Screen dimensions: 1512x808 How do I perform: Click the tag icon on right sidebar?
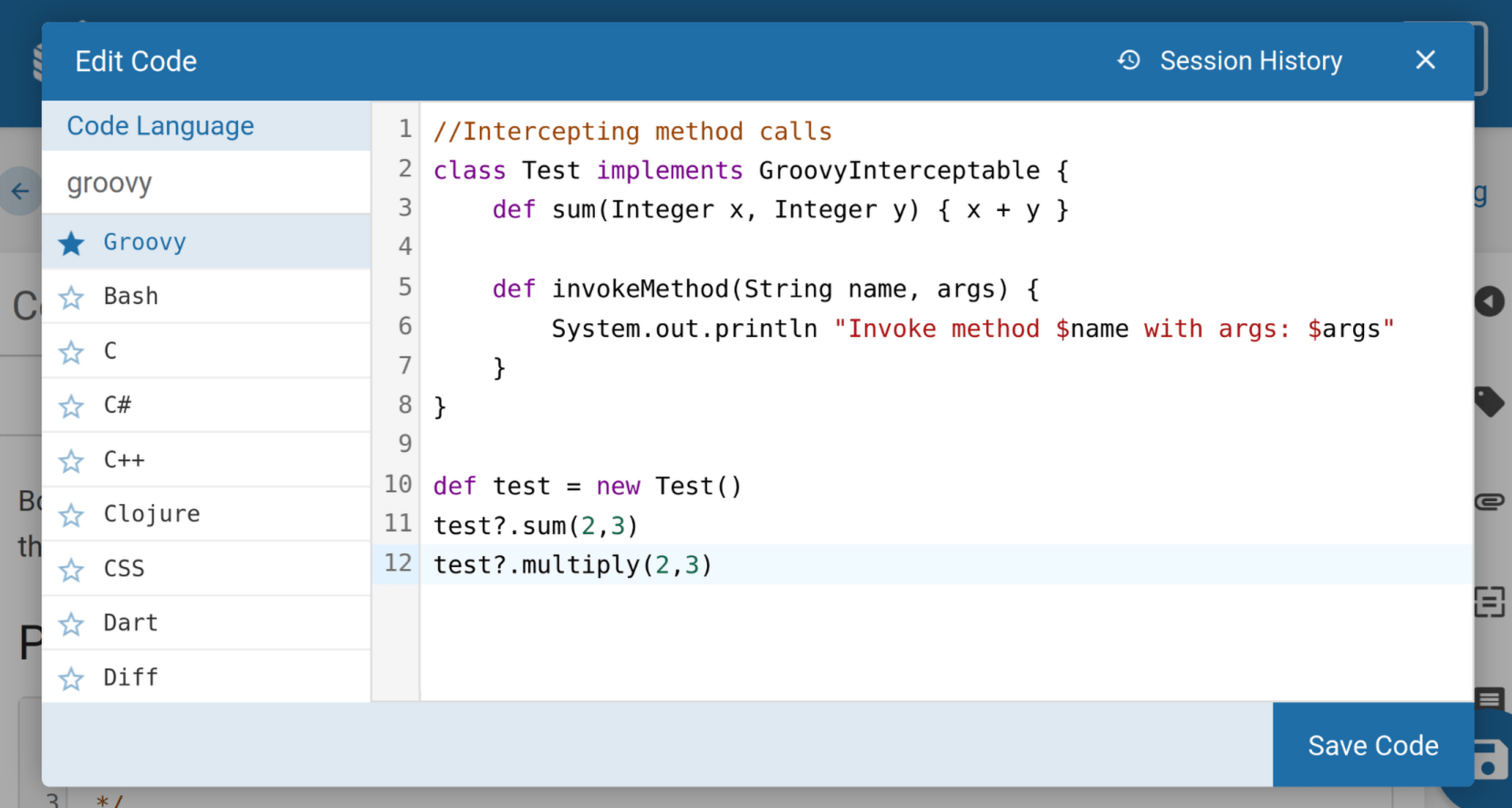[x=1490, y=402]
